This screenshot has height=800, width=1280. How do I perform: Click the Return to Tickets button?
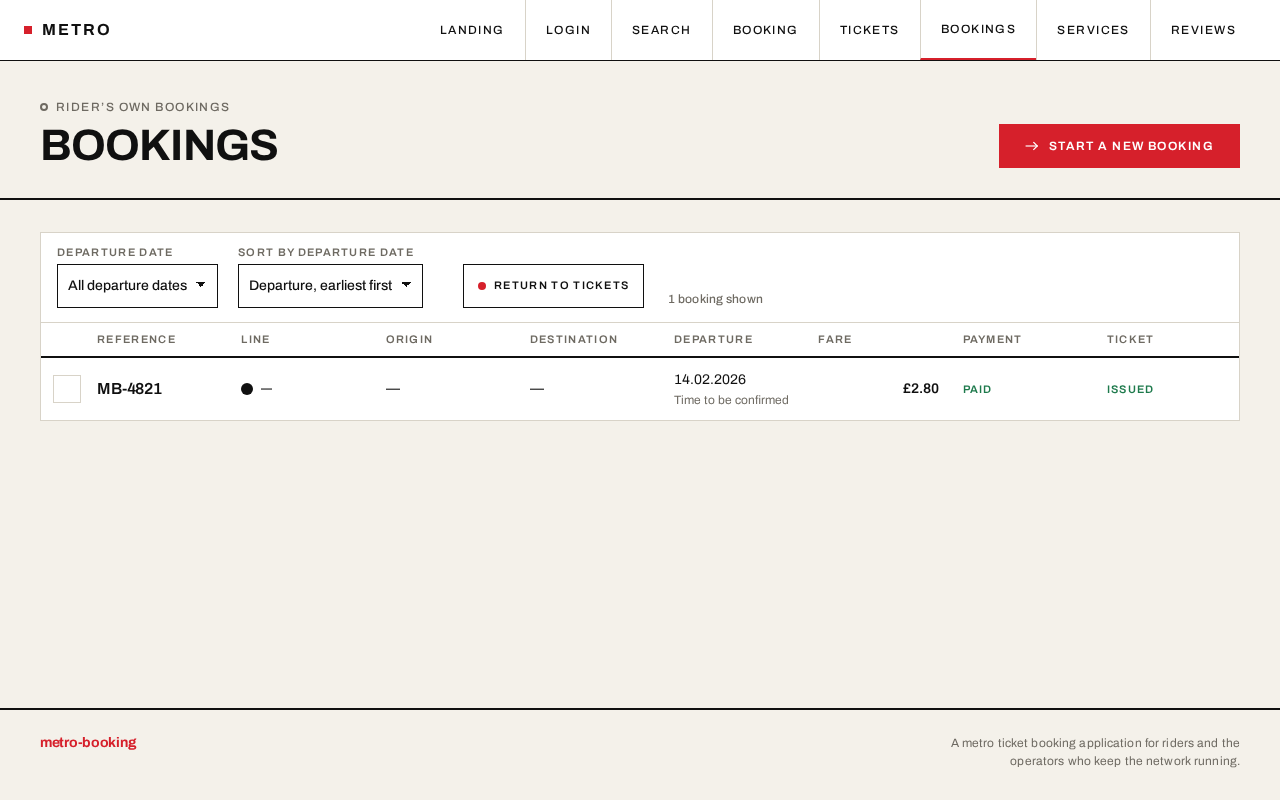pyautogui.click(x=553, y=286)
